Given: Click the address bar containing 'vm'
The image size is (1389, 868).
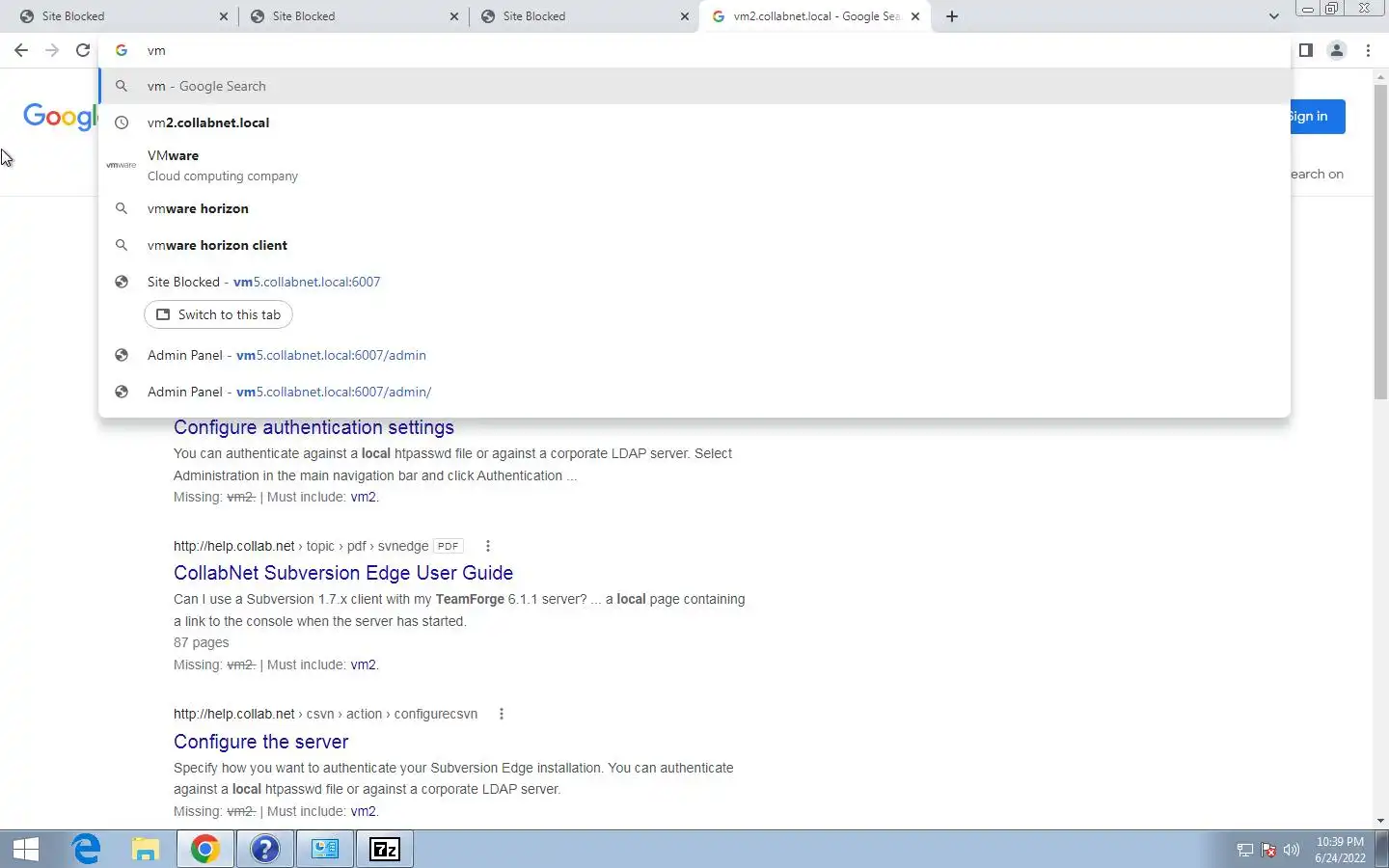Looking at the screenshot, I should [694, 50].
